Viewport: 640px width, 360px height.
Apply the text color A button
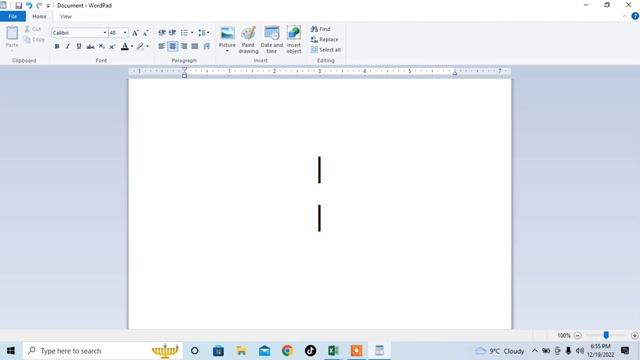(x=125, y=46)
